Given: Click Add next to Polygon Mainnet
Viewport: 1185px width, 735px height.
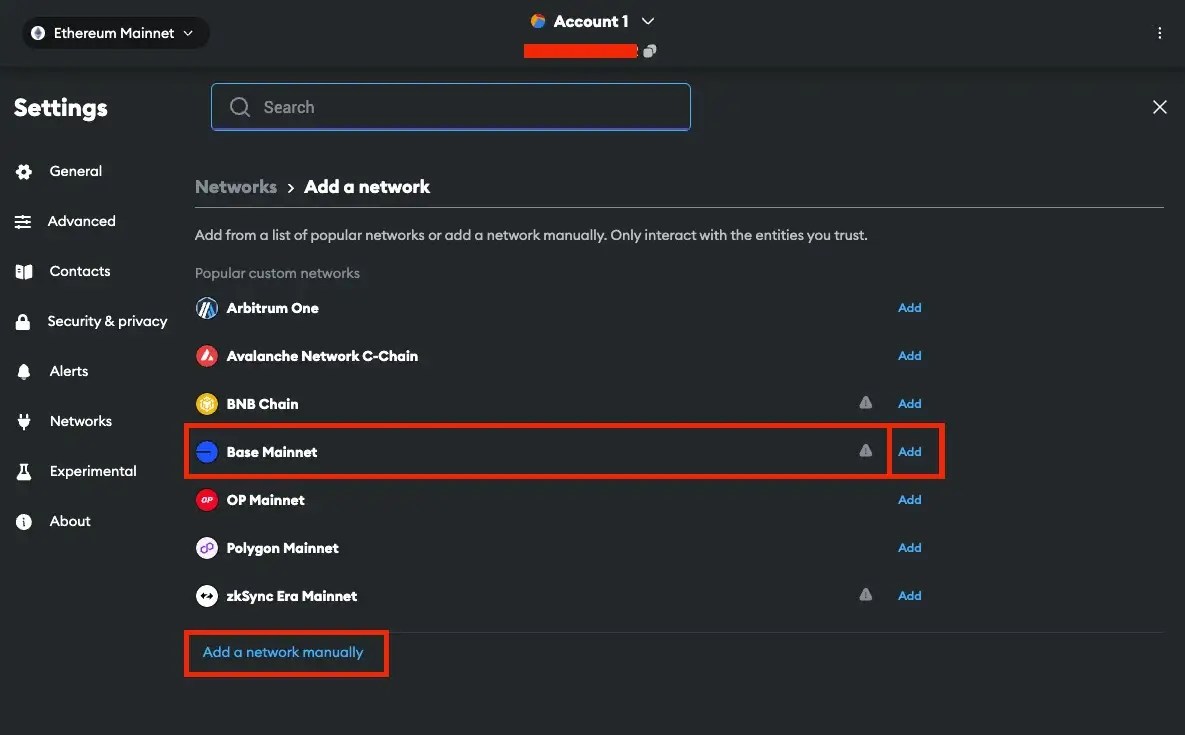Looking at the screenshot, I should click(909, 547).
